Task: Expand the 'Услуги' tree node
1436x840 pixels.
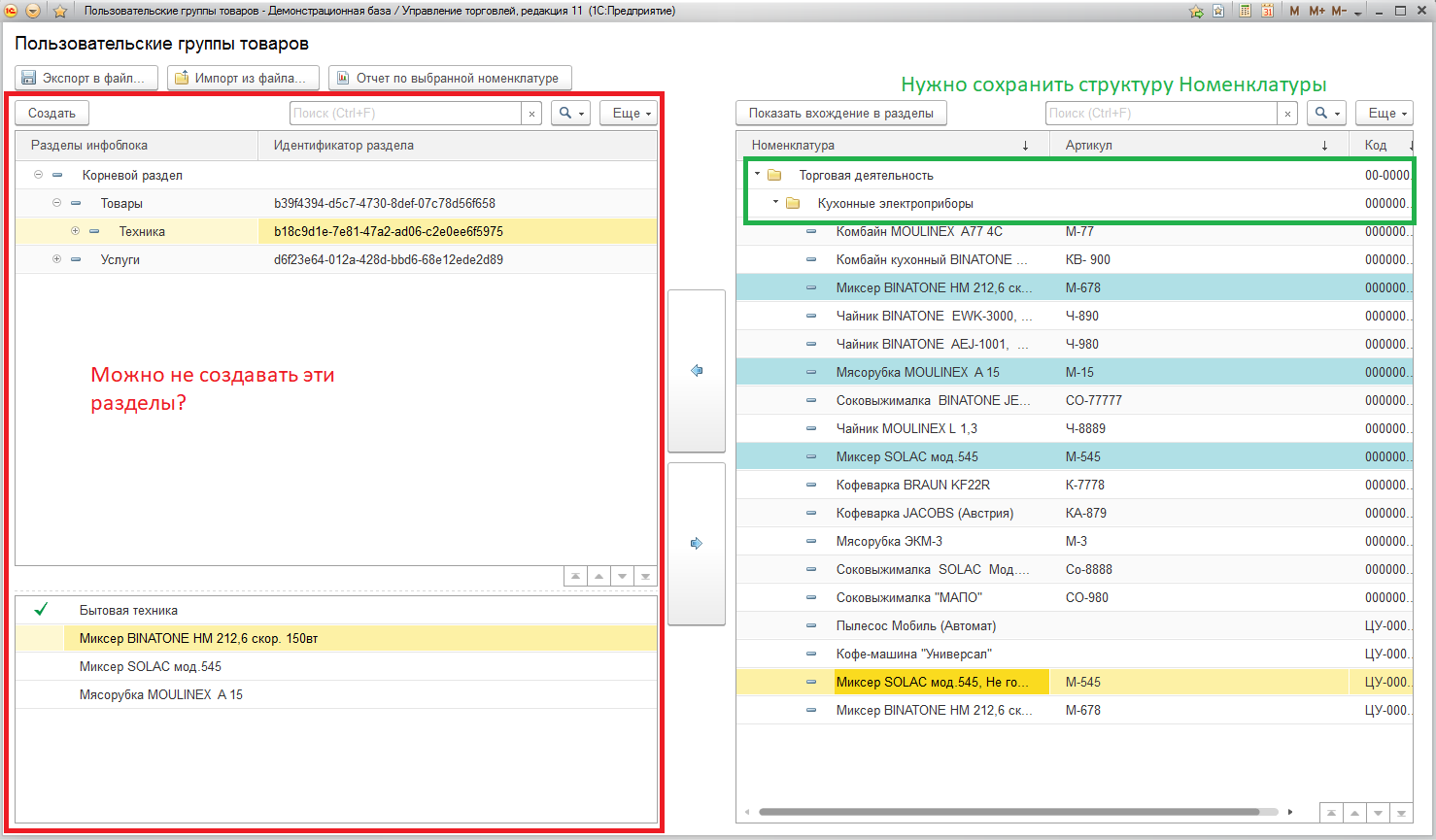Action: [56, 259]
